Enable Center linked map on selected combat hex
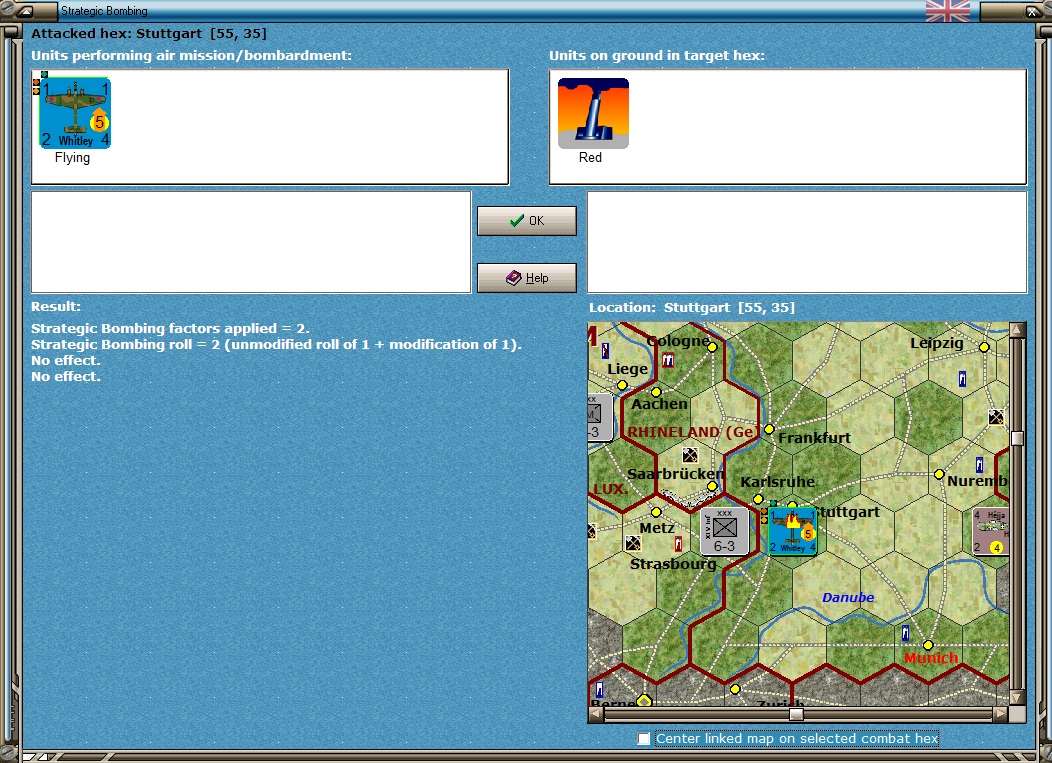Viewport: 1052px width, 763px height. [x=644, y=739]
